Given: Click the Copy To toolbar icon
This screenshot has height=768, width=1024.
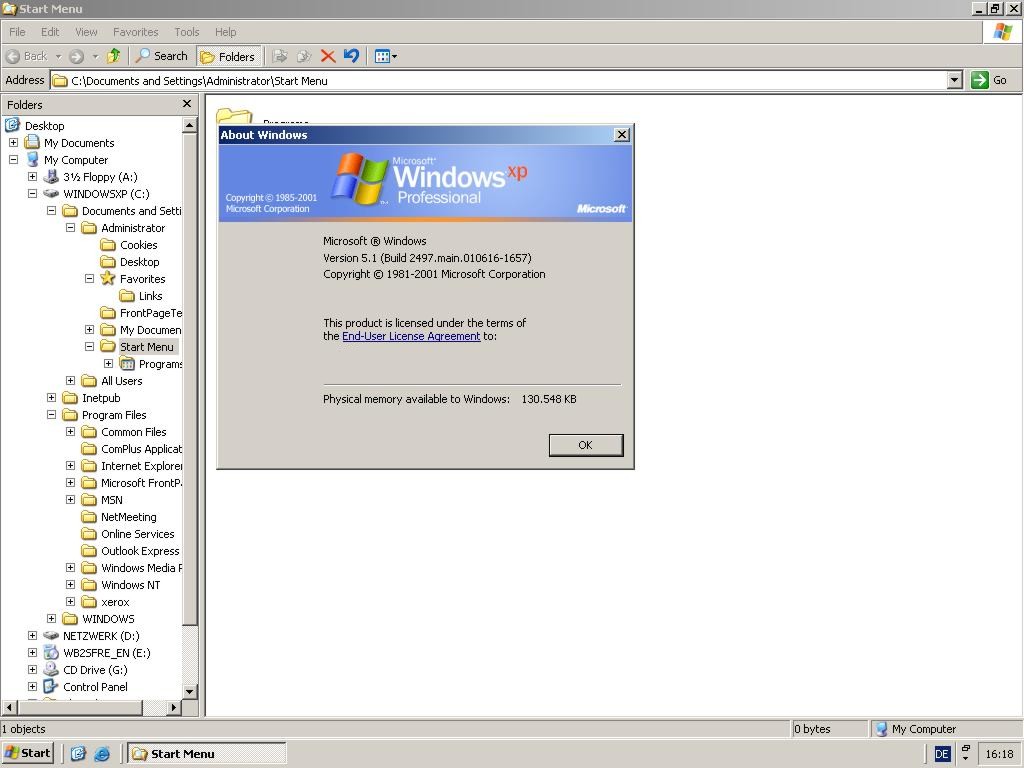Looking at the screenshot, I should point(304,56).
